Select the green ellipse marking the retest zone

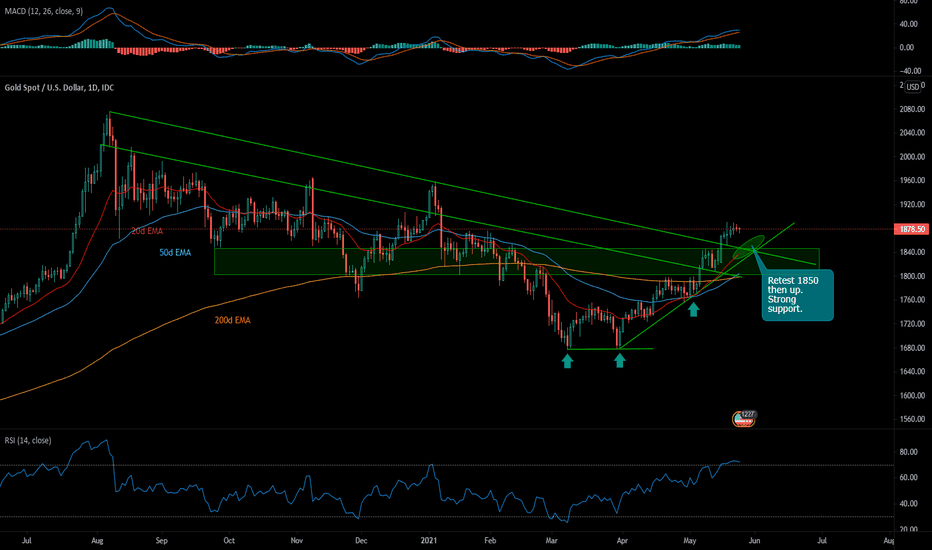pyautogui.click(x=748, y=247)
